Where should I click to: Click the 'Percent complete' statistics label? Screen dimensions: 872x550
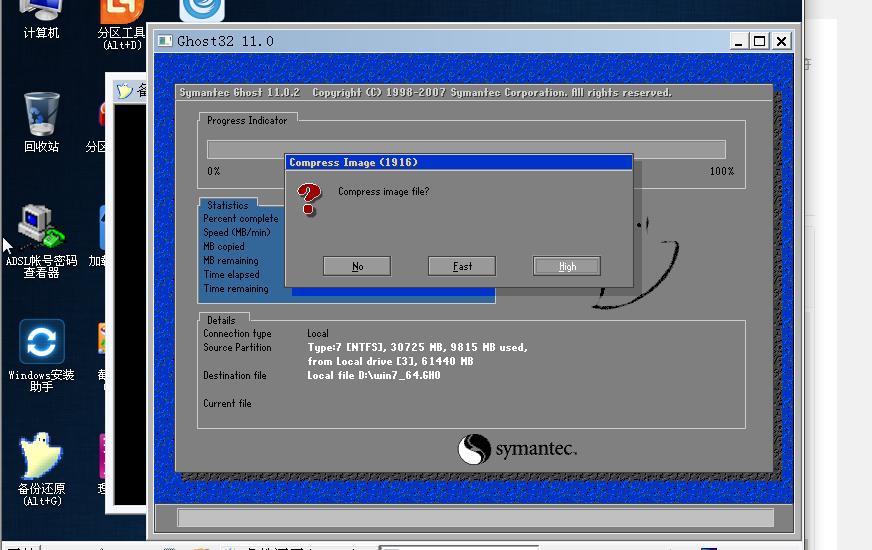tap(241, 219)
